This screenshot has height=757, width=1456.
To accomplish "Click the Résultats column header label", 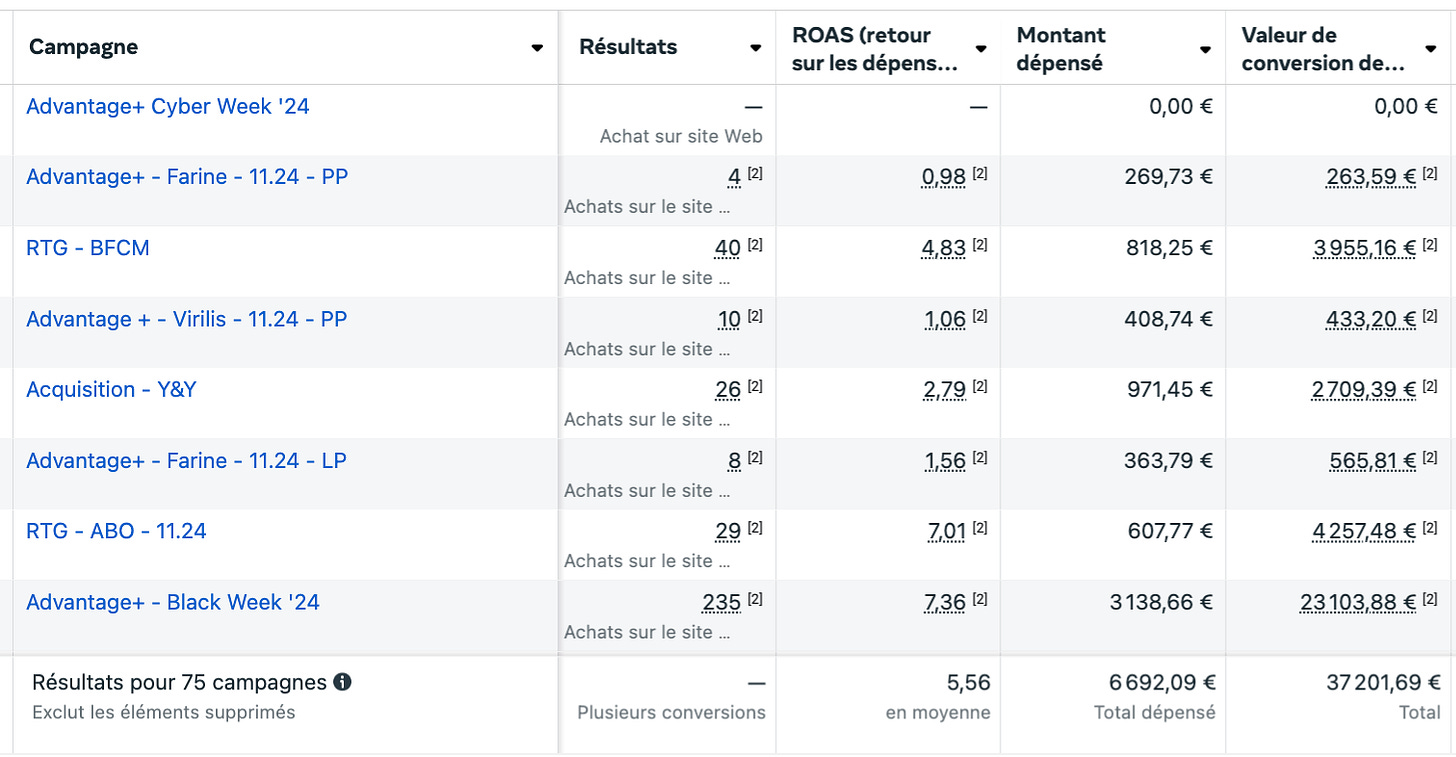I will tap(628, 47).
